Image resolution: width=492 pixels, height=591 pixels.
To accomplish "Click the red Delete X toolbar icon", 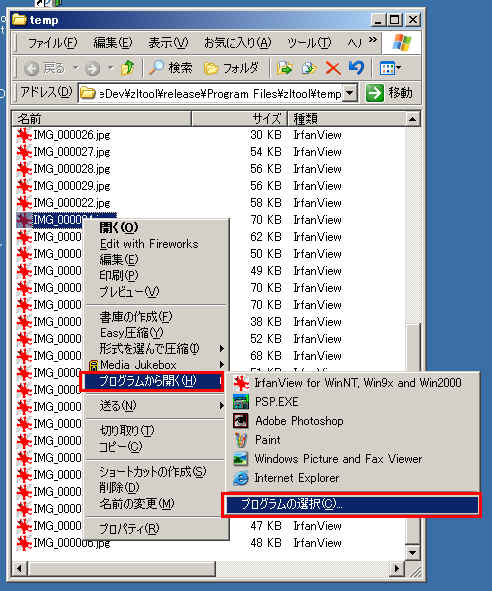I will (333, 68).
